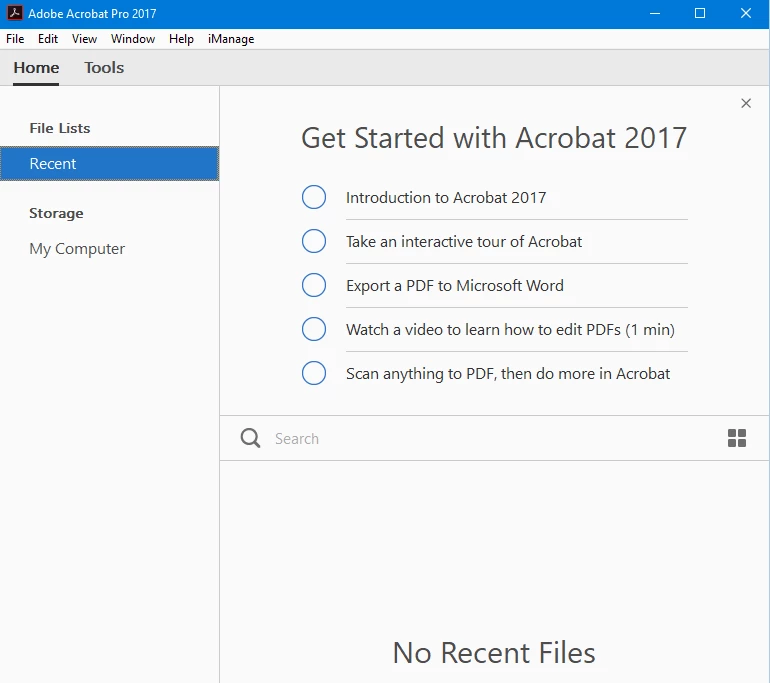Open the Edit menu
Viewport: 770px width, 683px height.
[48, 39]
